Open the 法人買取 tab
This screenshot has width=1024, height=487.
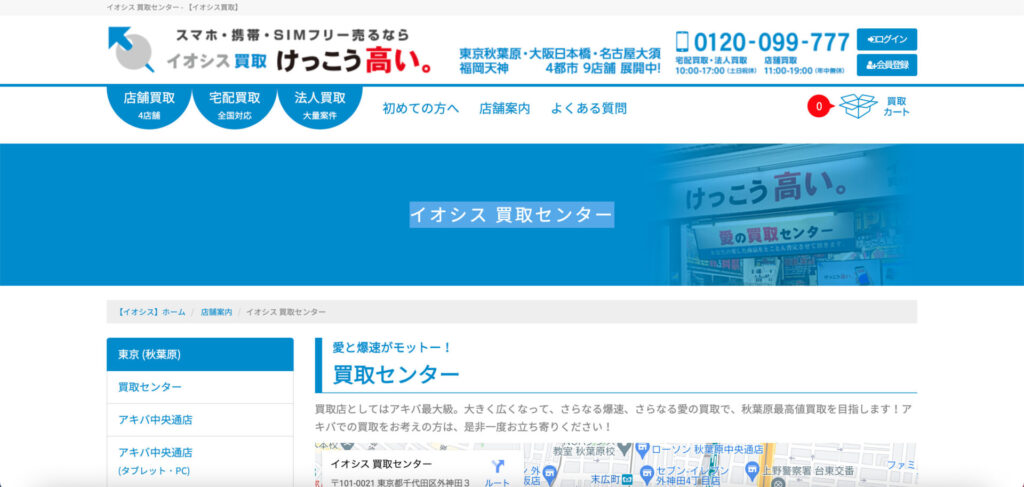pyautogui.click(x=320, y=106)
